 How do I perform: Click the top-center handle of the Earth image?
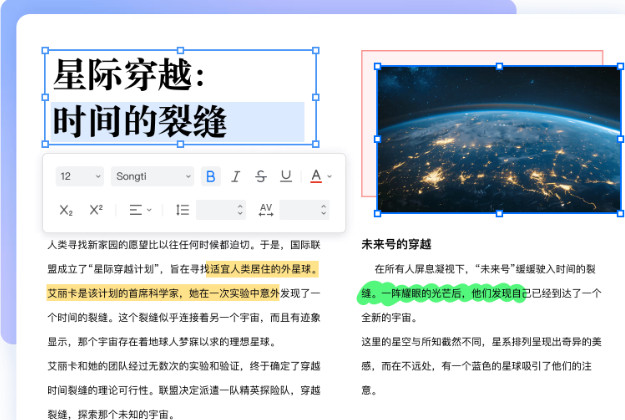point(499,67)
